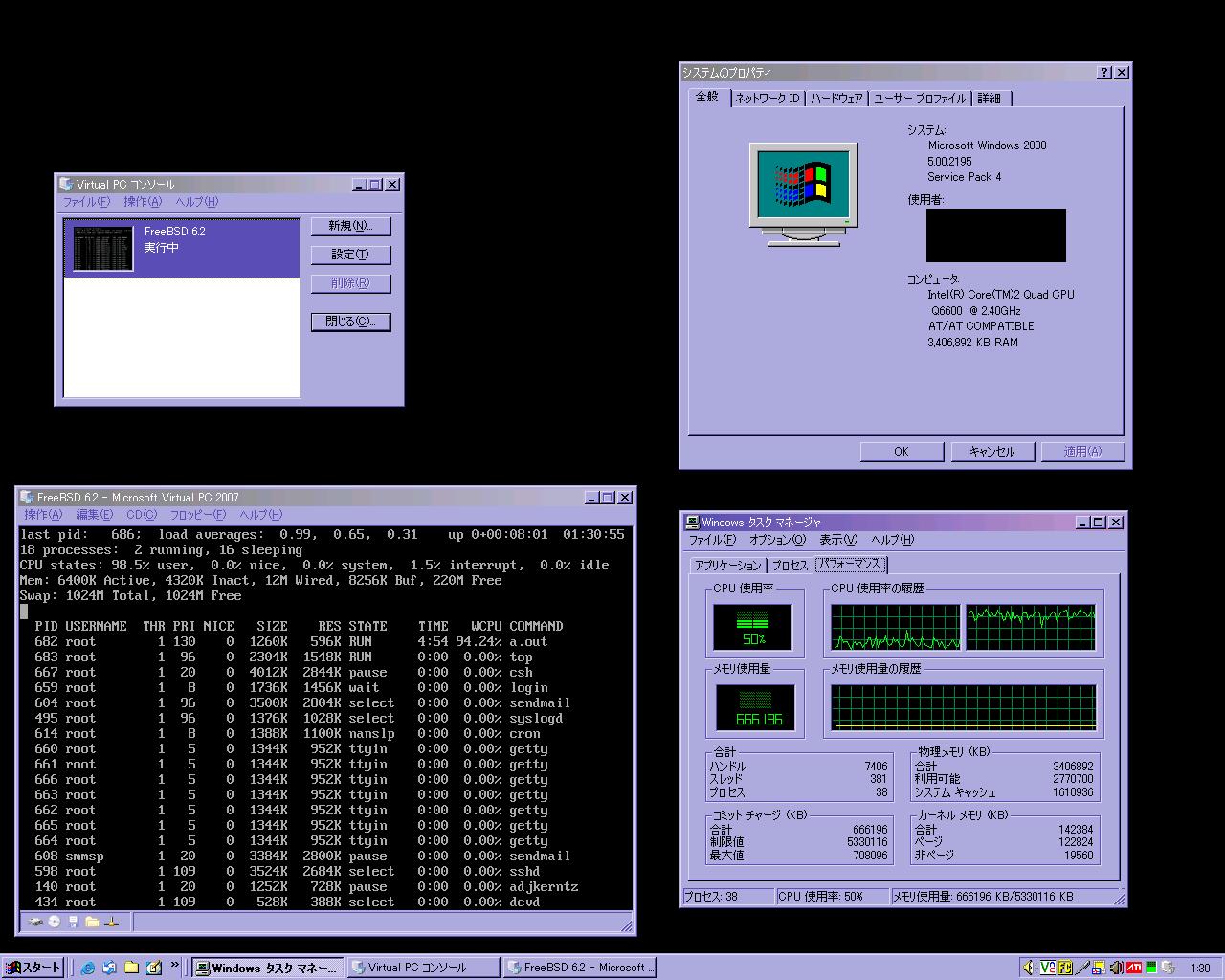Open the ファイル(F) menu in Task Manager

(713, 540)
